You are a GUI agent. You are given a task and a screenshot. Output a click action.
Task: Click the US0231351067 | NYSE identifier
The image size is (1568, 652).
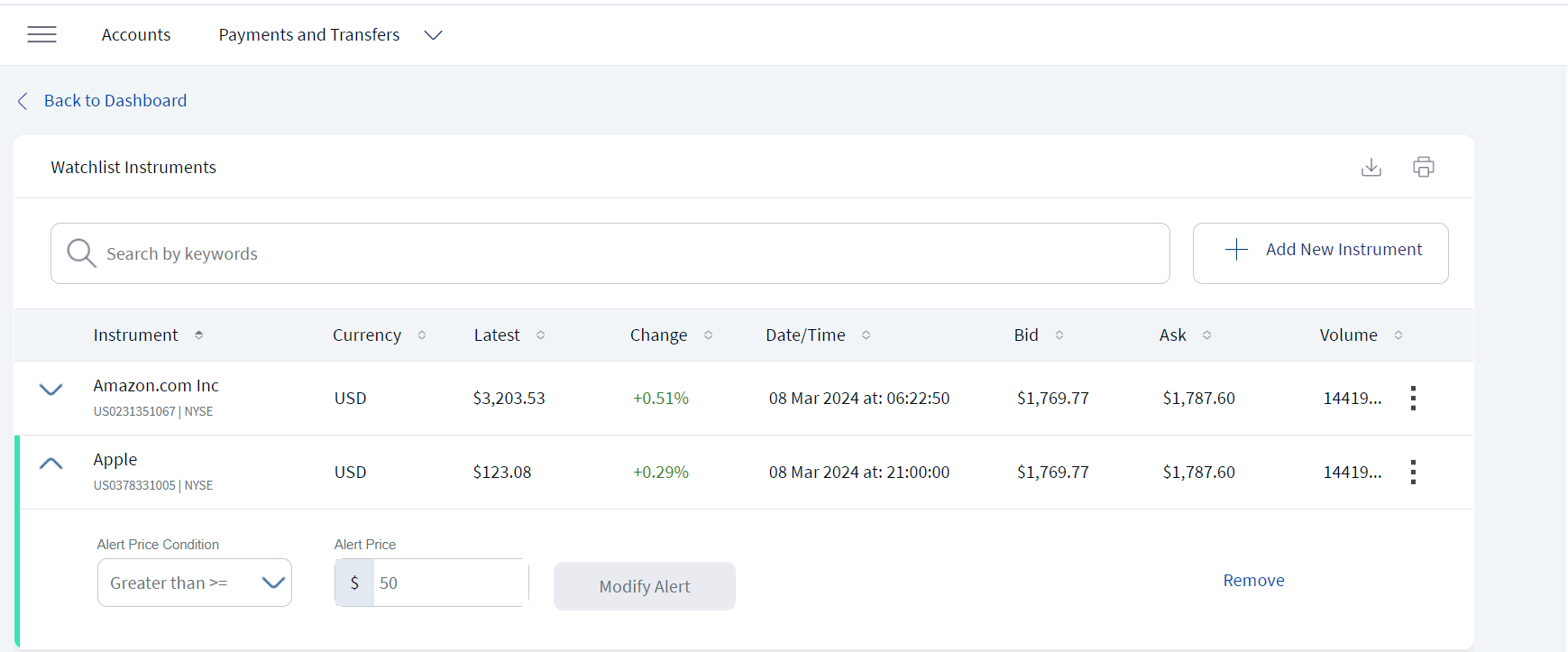pos(153,411)
